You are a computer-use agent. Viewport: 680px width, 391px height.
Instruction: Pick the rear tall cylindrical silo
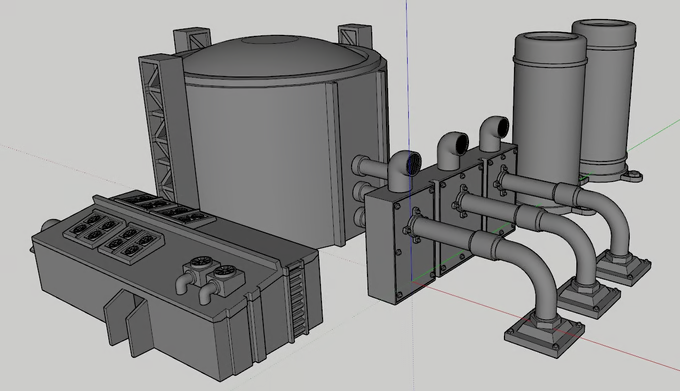pos(607,100)
